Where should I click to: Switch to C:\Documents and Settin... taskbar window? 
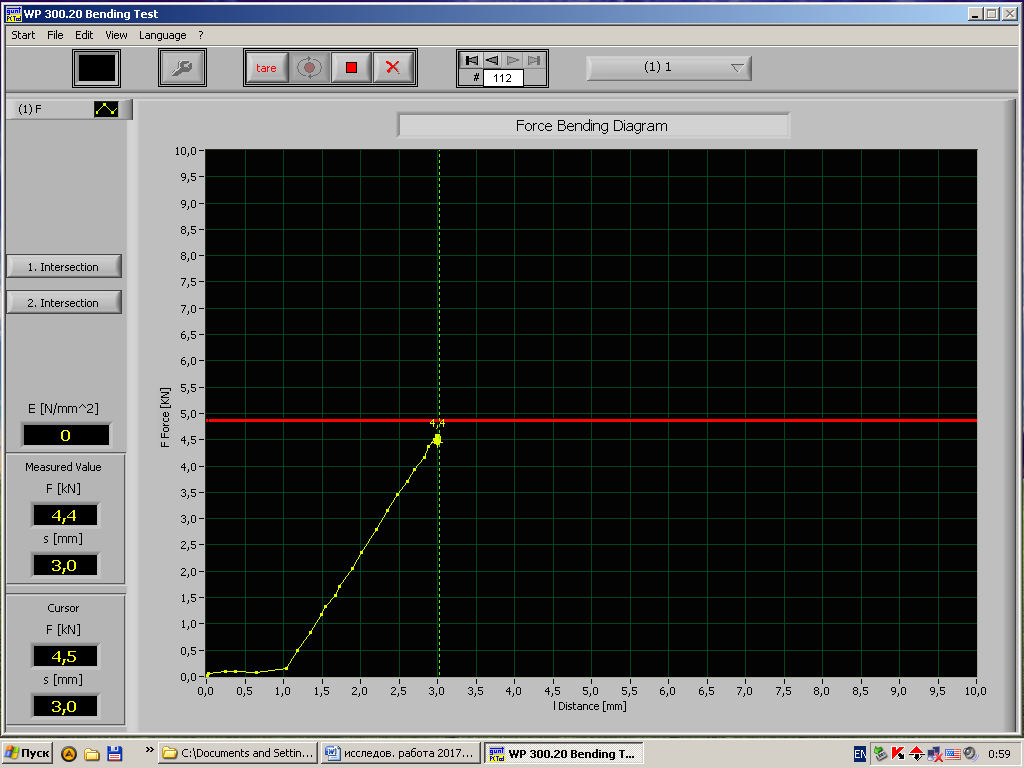click(239, 753)
